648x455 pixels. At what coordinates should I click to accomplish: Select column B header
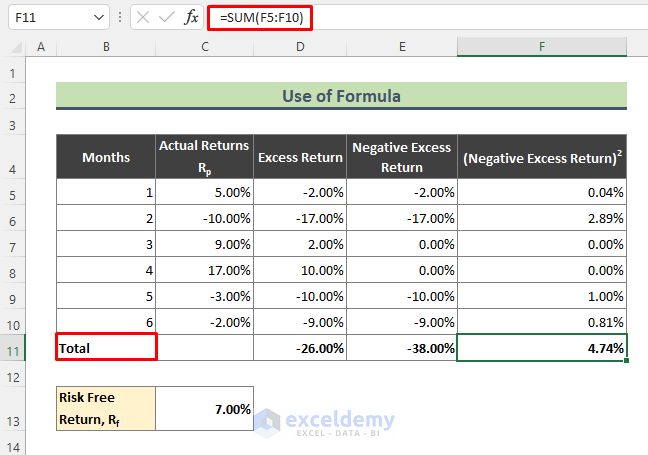click(x=106, y=47)
